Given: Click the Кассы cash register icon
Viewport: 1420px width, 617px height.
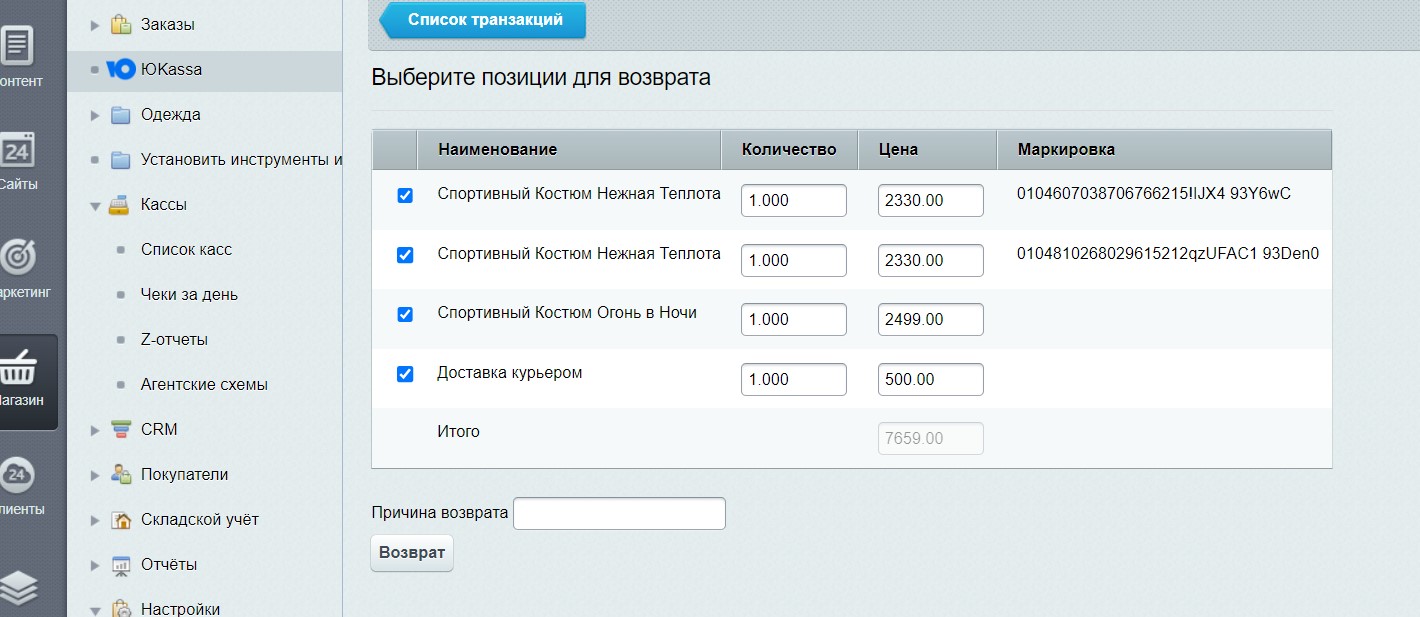Looking at the screenshot, I should pyautogui.click(x=120, y=205).
